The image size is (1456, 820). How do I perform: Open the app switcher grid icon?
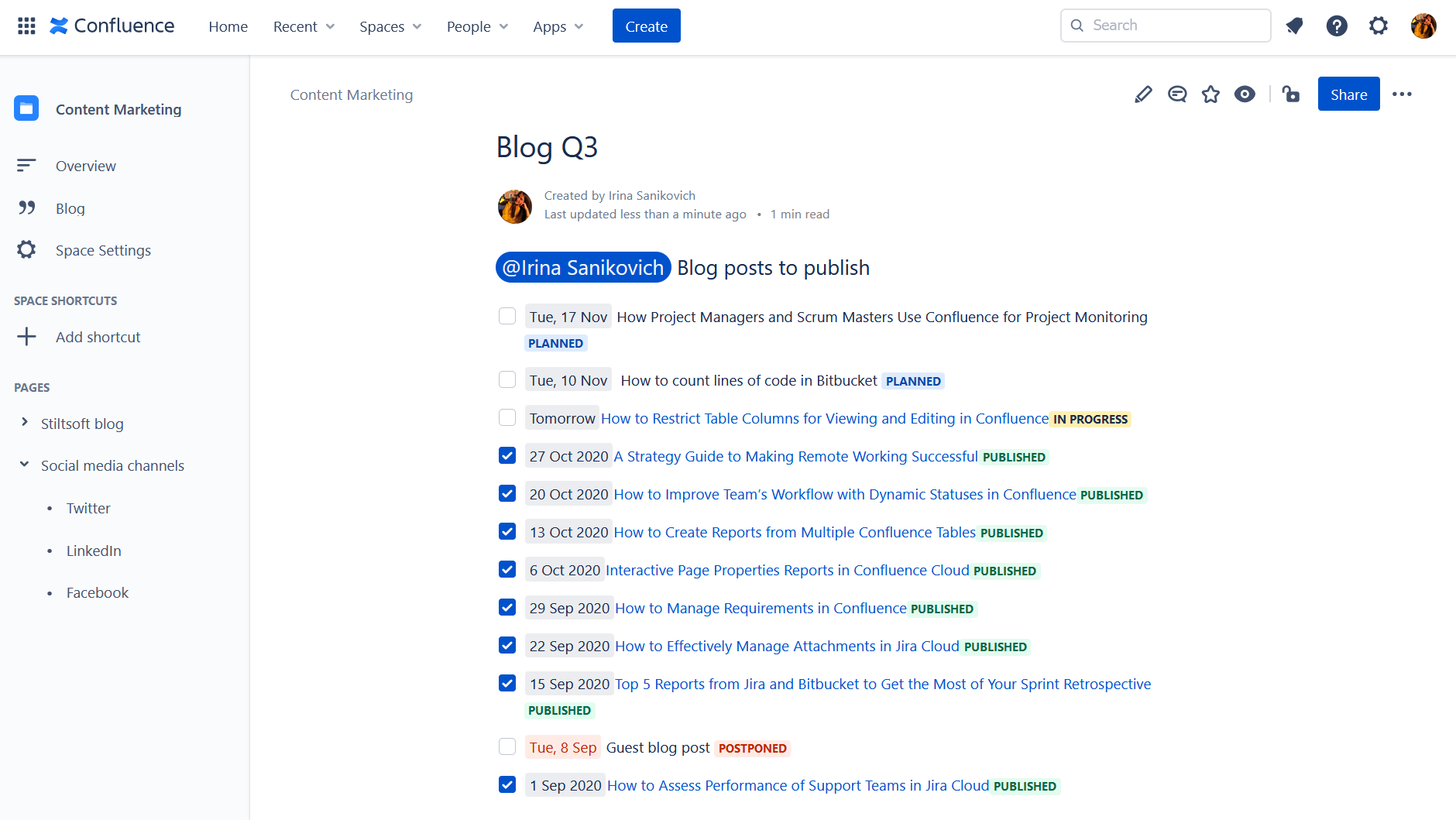26,26
